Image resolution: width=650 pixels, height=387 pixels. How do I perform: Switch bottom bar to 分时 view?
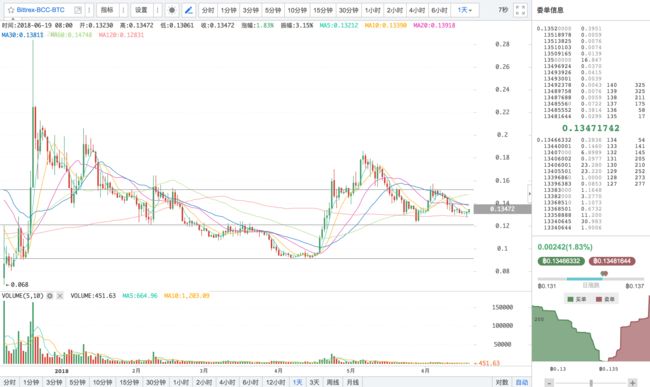point(9,382)
